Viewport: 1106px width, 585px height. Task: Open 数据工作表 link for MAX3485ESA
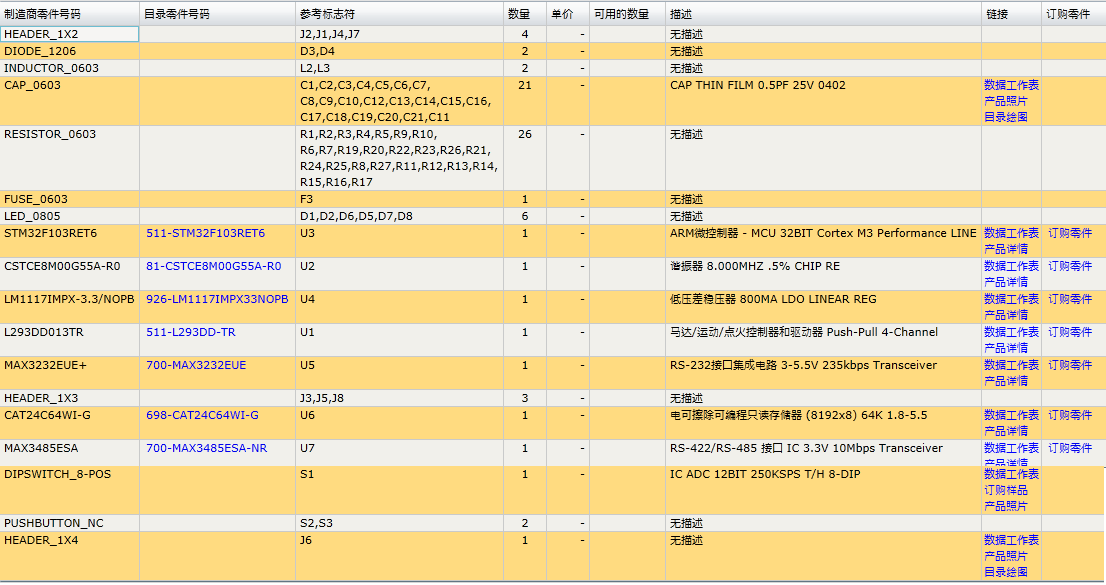[x=1011, y=449]
